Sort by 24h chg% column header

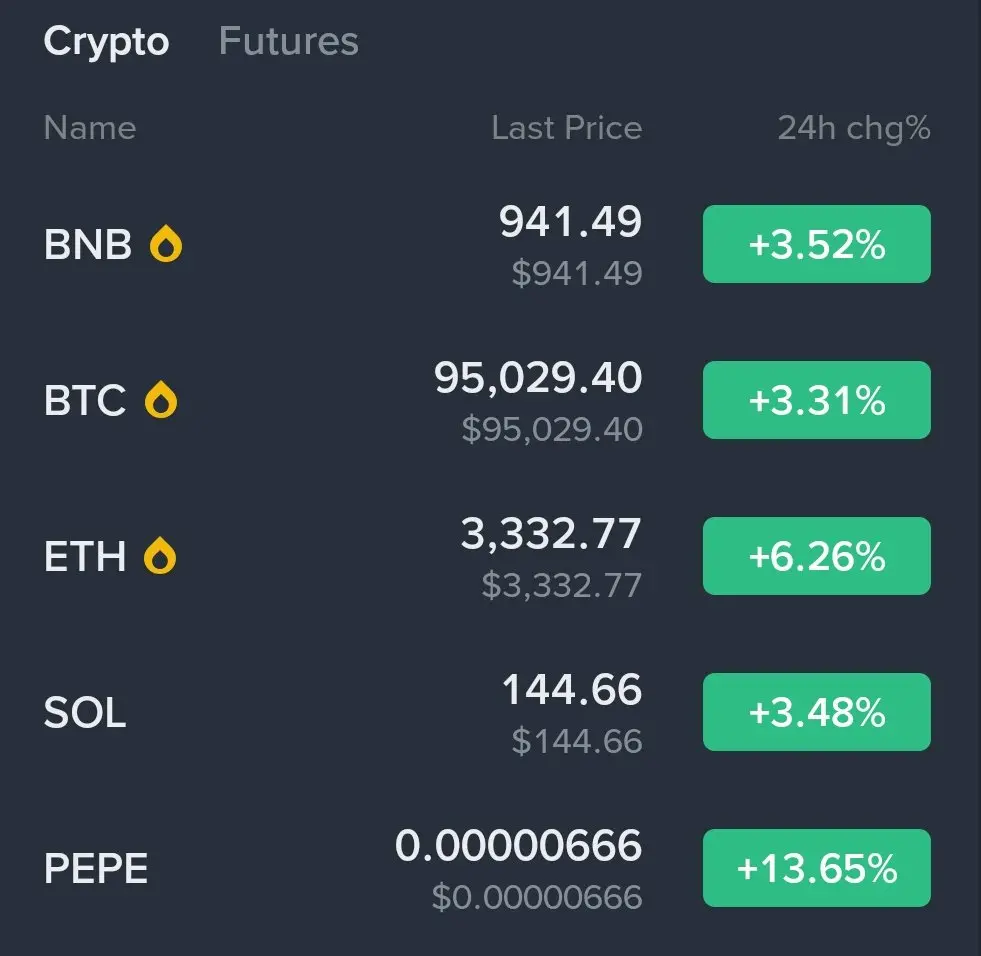point(853,128)
